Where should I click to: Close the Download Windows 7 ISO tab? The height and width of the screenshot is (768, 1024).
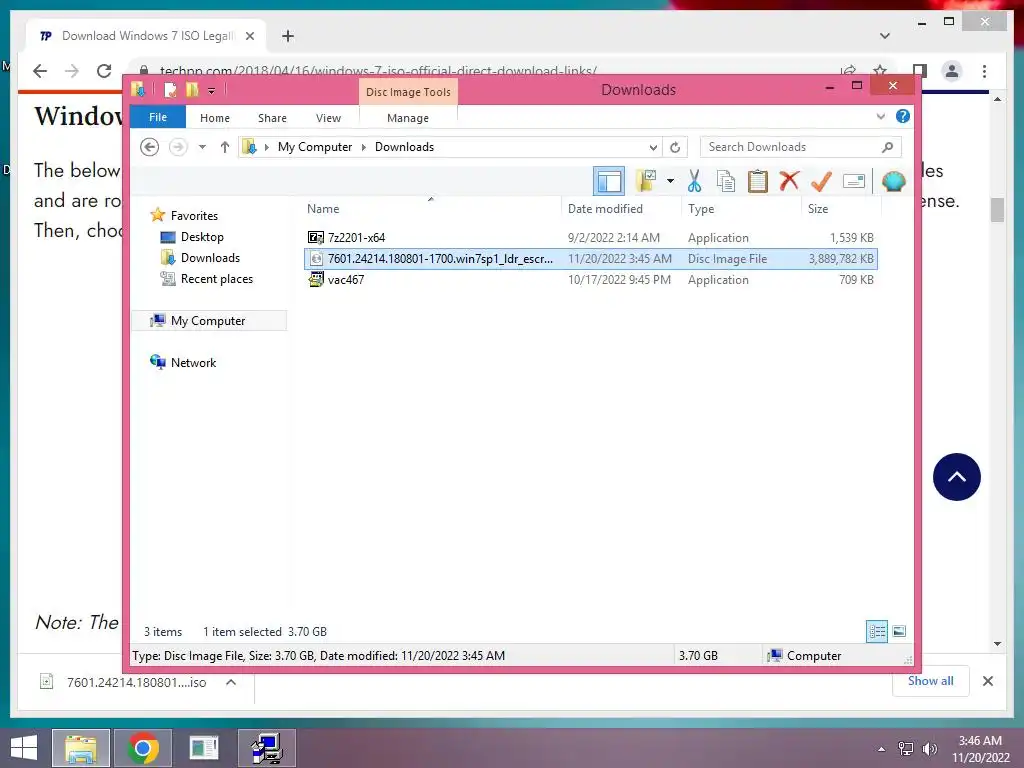249,36
